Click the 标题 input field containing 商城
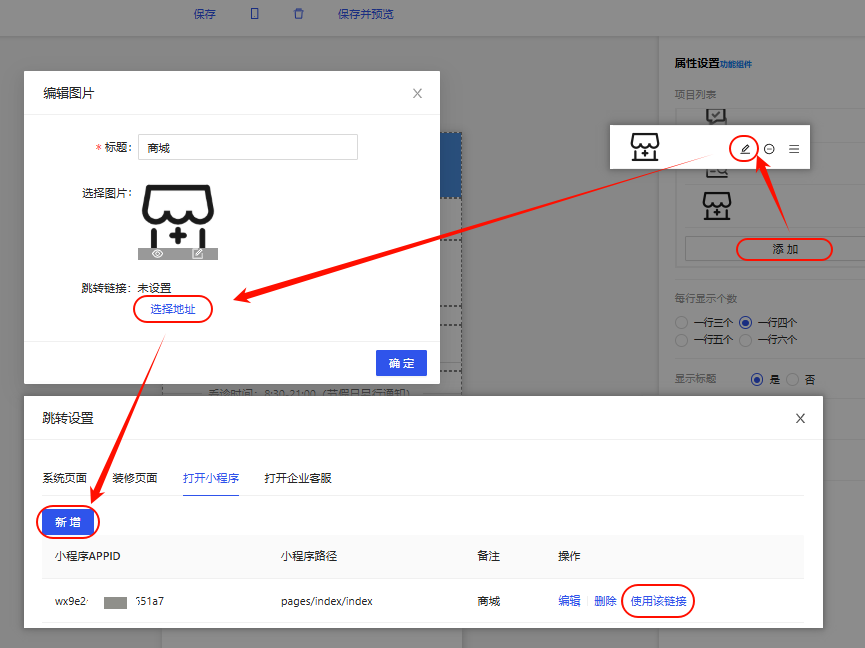The width and height of the screenshot is (865, 648). [x=247, y=147]
